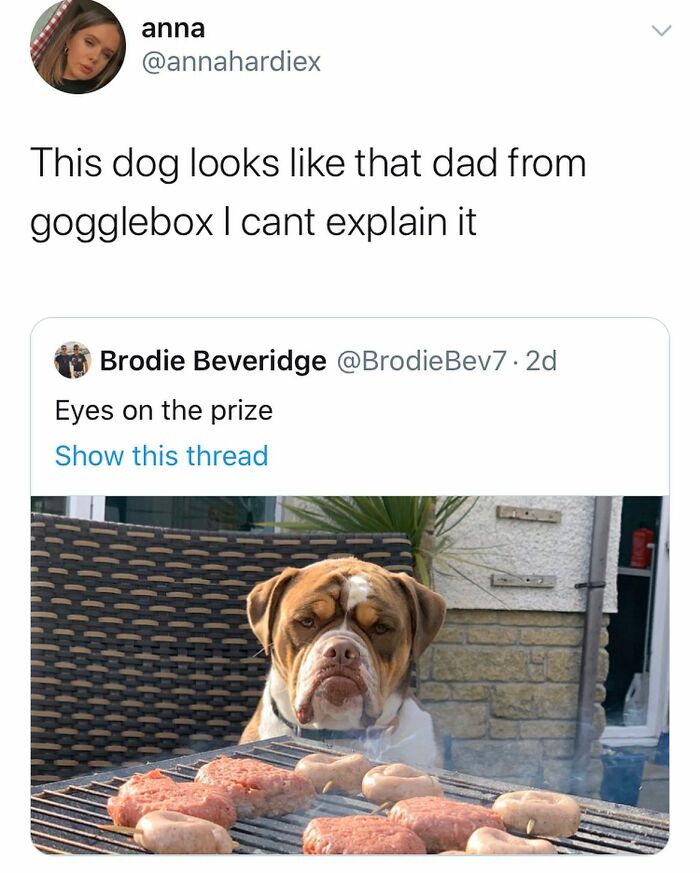Expand the tweet options chevron

pyautogui.click(x=657, y=30)
